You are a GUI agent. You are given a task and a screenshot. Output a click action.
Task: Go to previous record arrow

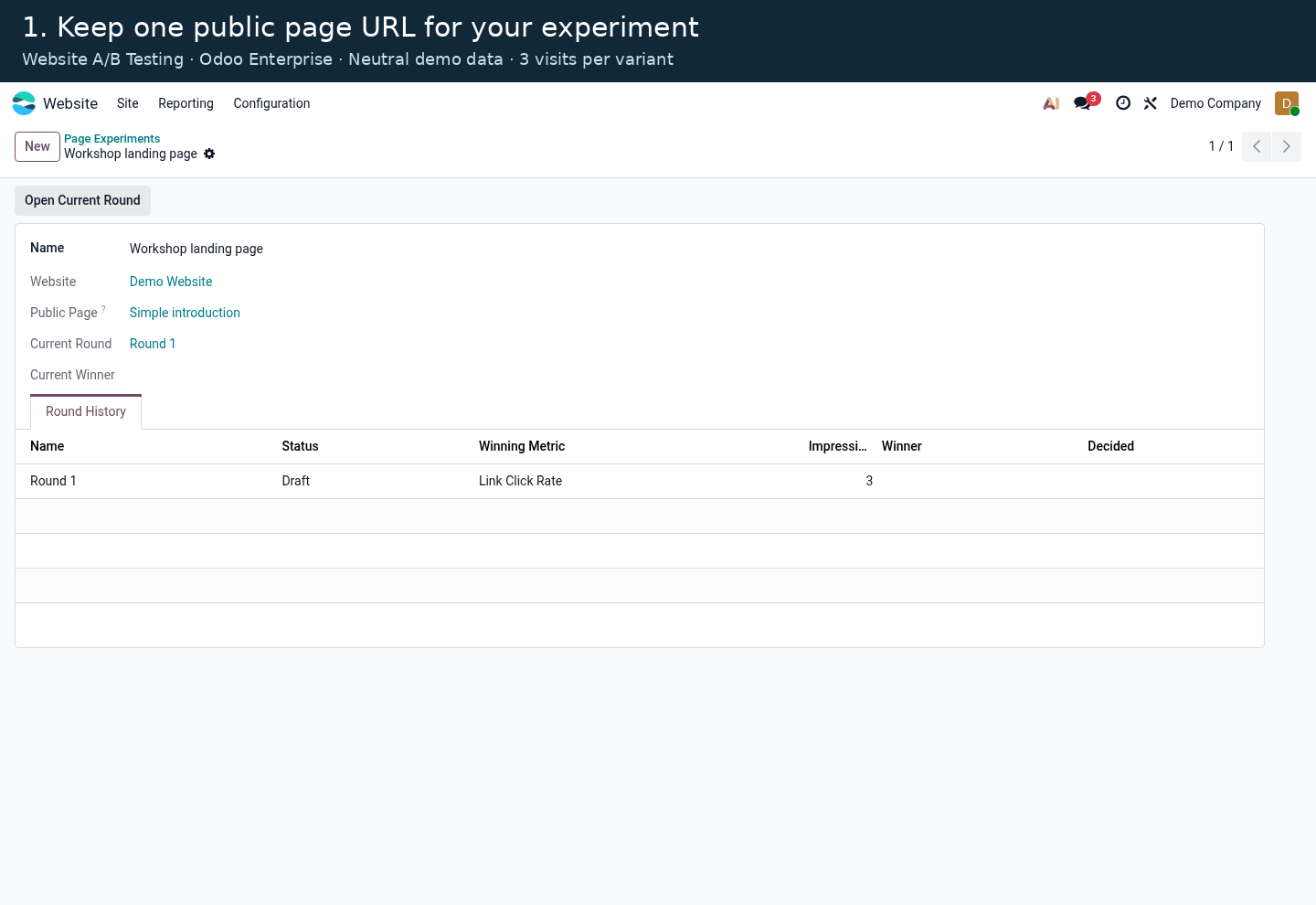click(x=1257, y=146)
